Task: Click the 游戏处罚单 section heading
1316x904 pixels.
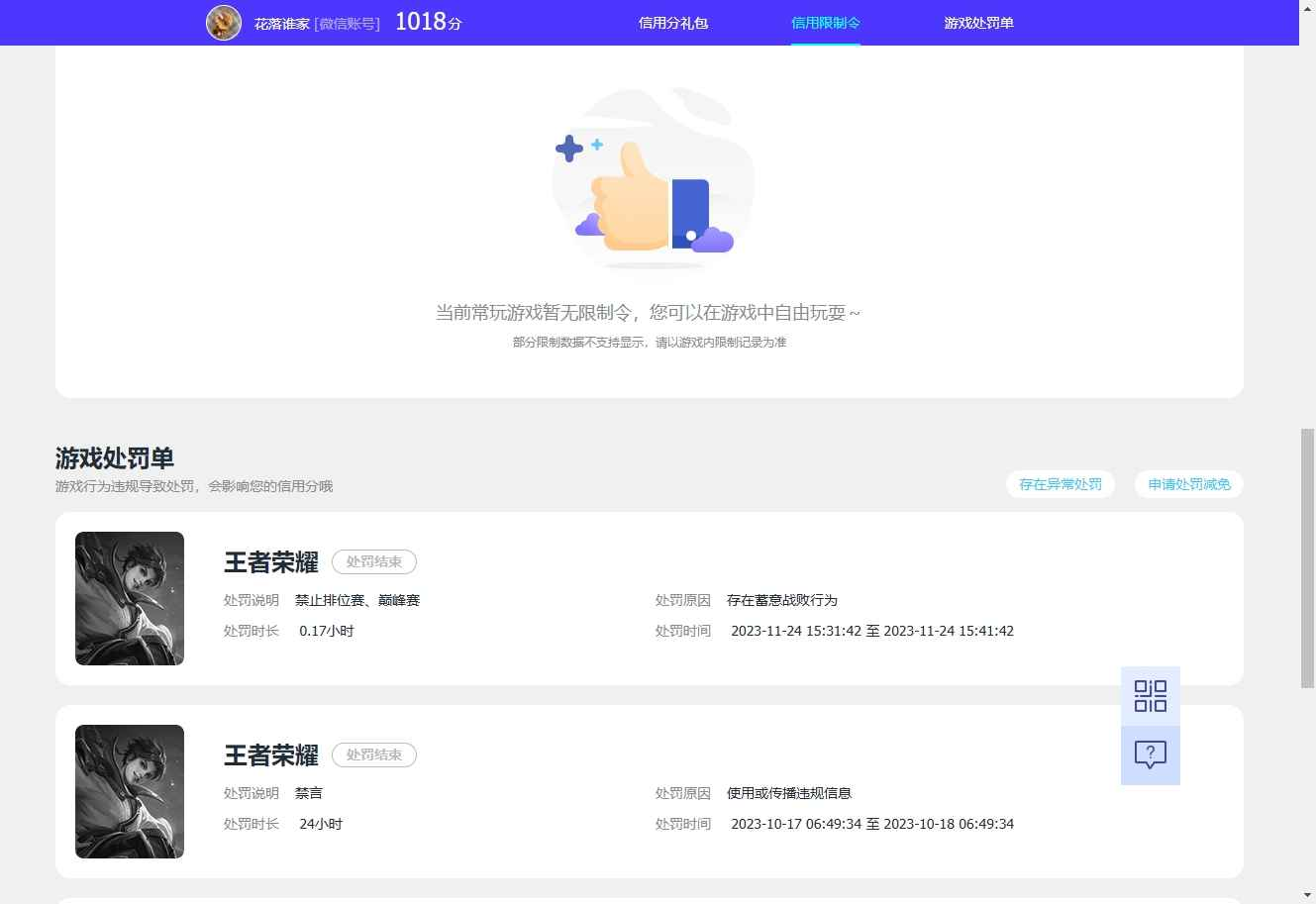Action: point(115,458)
